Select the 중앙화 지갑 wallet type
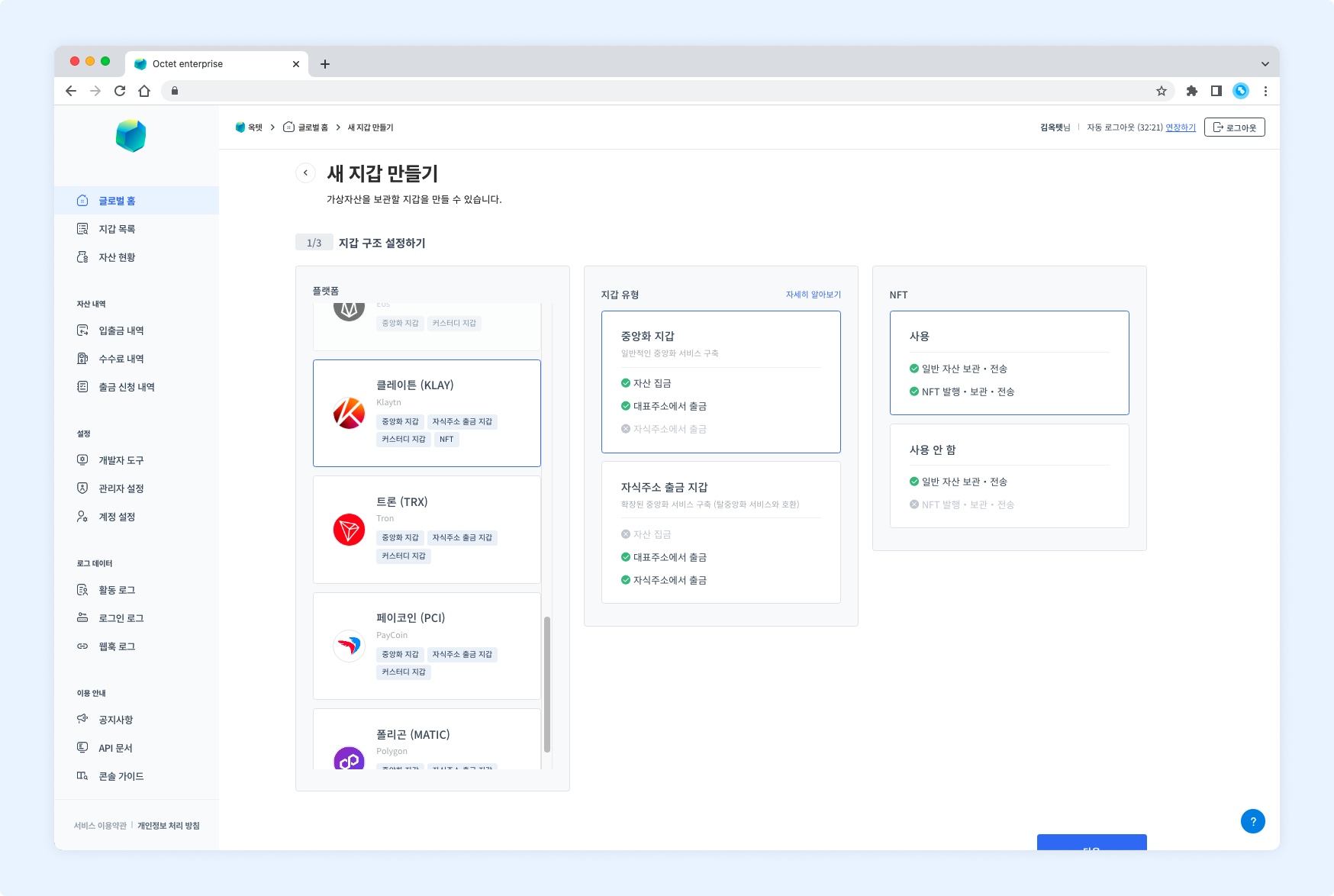This screenshot has width=1334, height=896. click(720, 382)
